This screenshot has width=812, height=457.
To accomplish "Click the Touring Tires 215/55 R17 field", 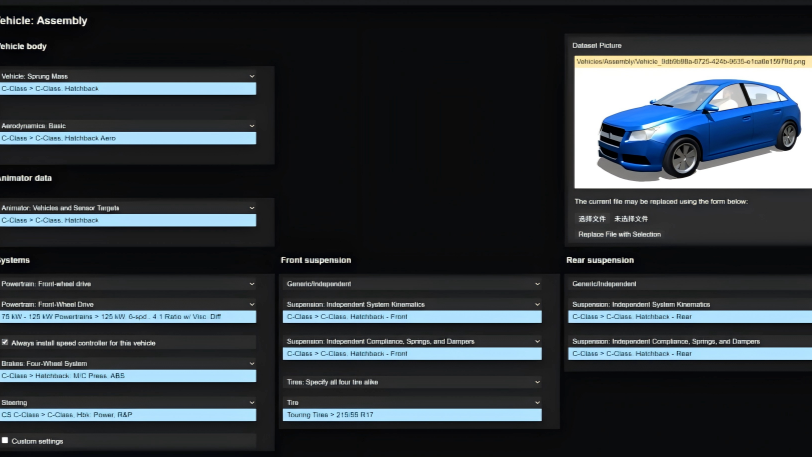I will click(413, 414).
